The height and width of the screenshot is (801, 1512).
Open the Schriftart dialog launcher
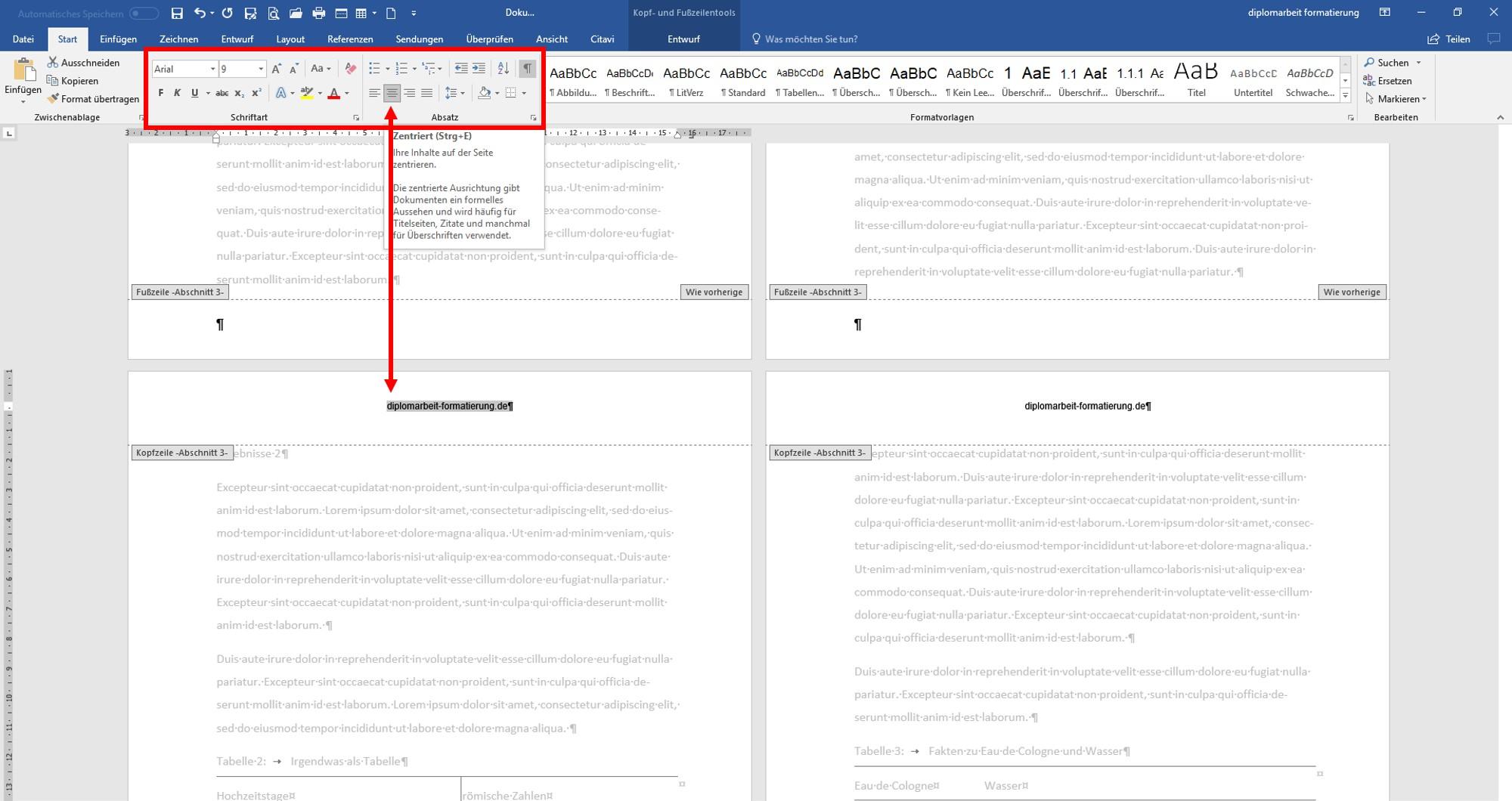pyautogui.click(x=356, y=118)
